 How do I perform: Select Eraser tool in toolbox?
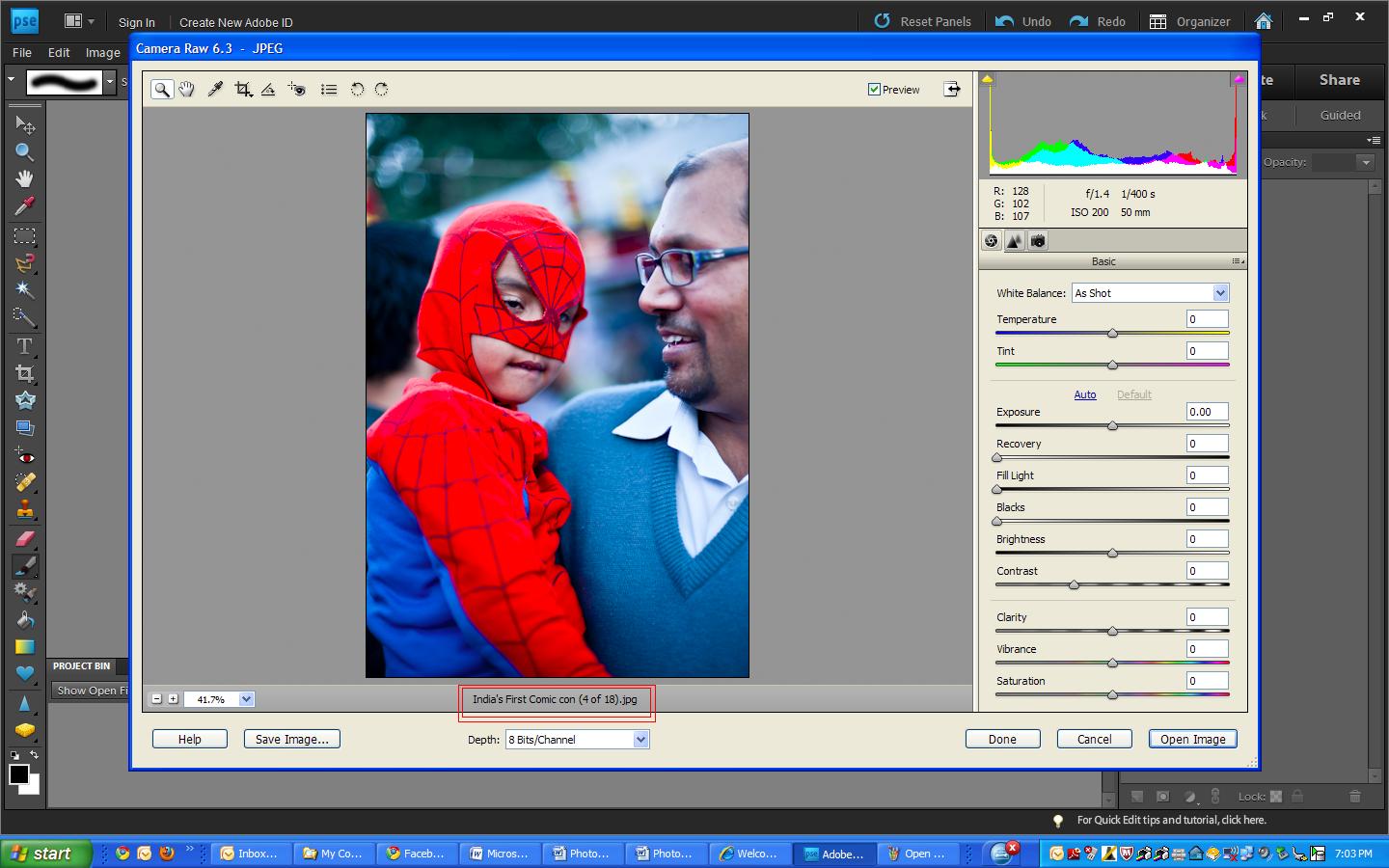(25, 539)
